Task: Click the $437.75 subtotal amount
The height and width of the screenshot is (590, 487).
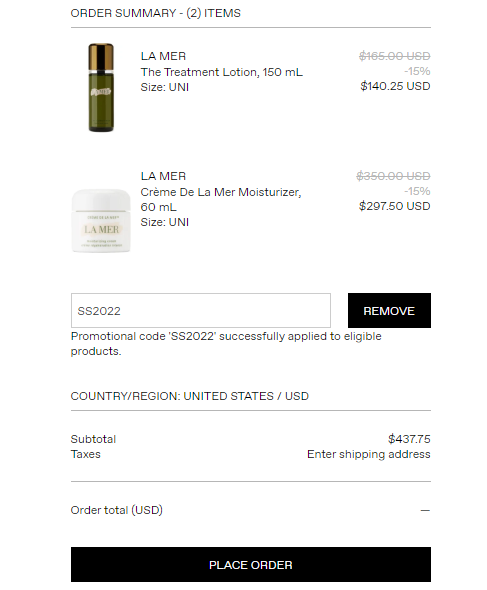Action: coord(409,439)
